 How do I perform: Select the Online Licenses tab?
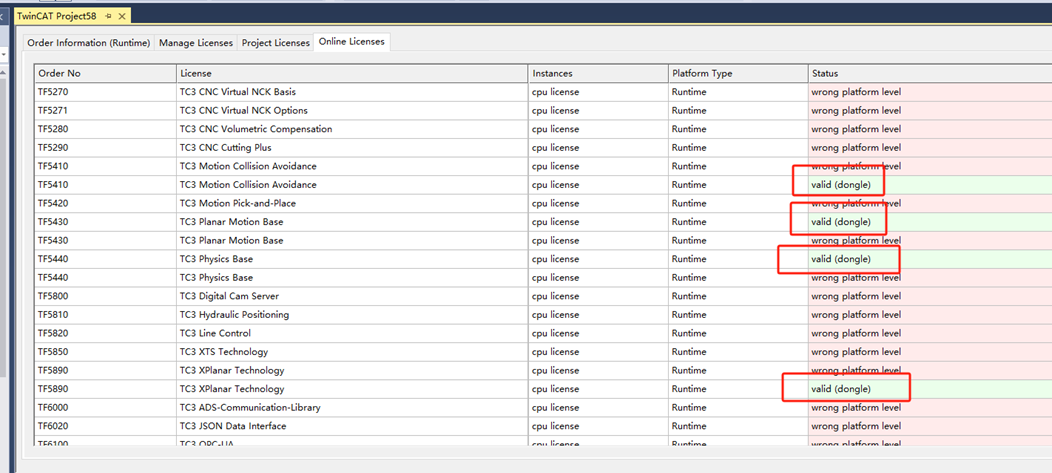pyautogui.click(x=352, y=42)
